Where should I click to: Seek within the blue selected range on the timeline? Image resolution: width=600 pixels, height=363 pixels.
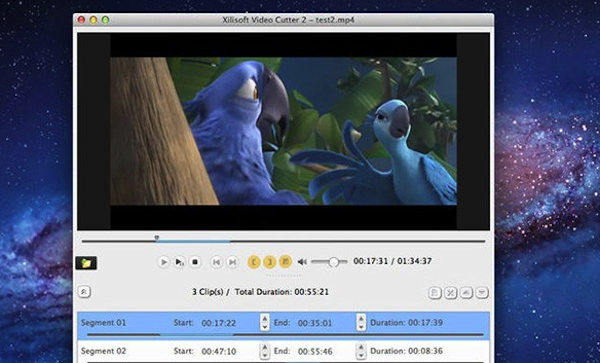click(x=193, y=241)
